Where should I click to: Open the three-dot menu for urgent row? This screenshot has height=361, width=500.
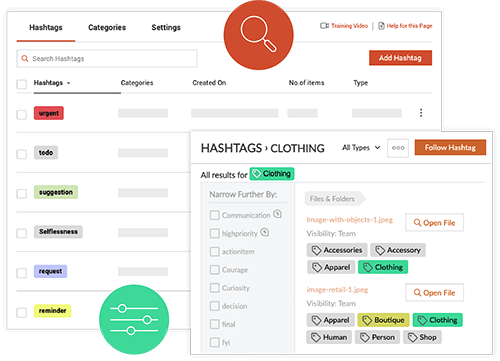[x=421, y=113]
